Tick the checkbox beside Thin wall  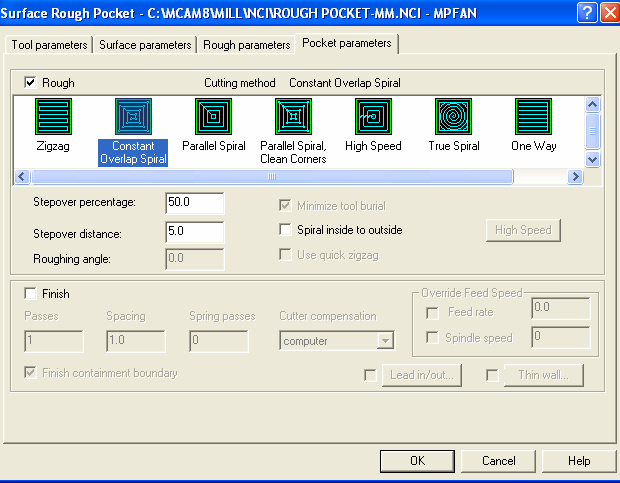tap(492, 375)
